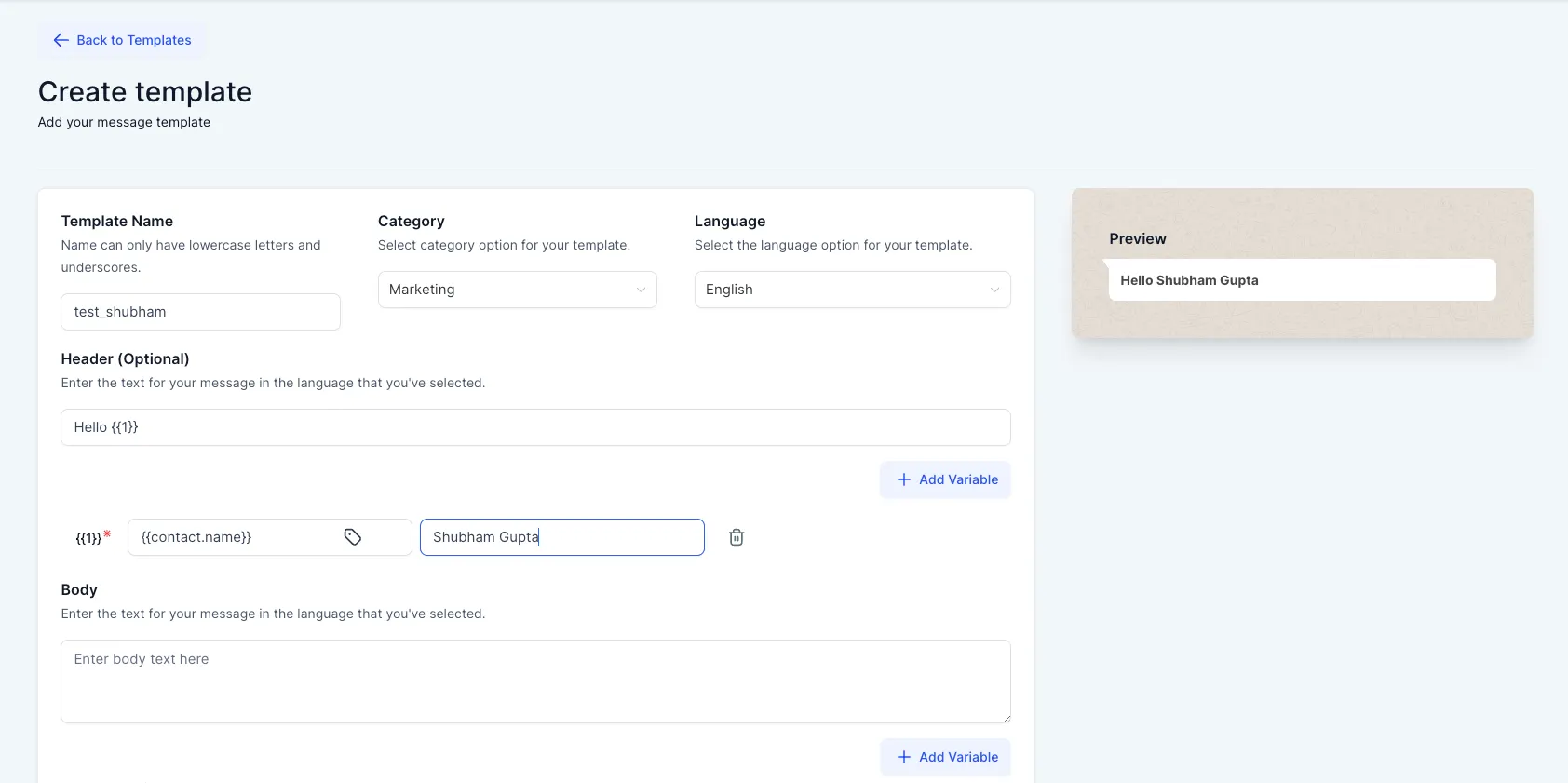This screenshot has height=783, width=1568.
Task: Expand Category chevron arrow
Action: pyautogui.click(x=641, y=290)
